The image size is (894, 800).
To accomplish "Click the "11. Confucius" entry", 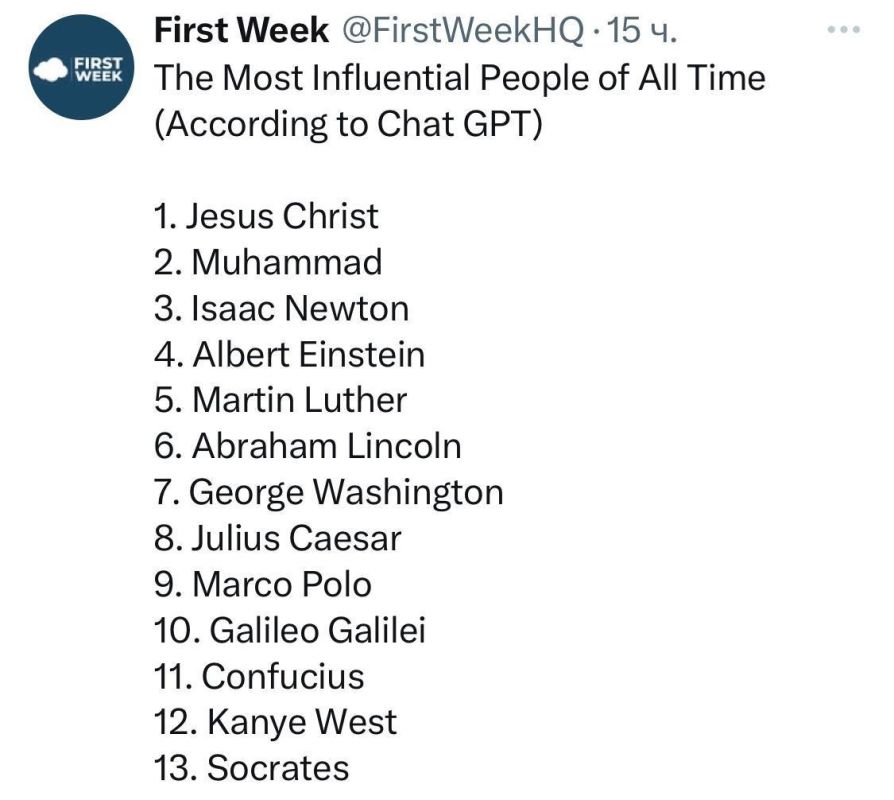I will [x=259, y=676].
